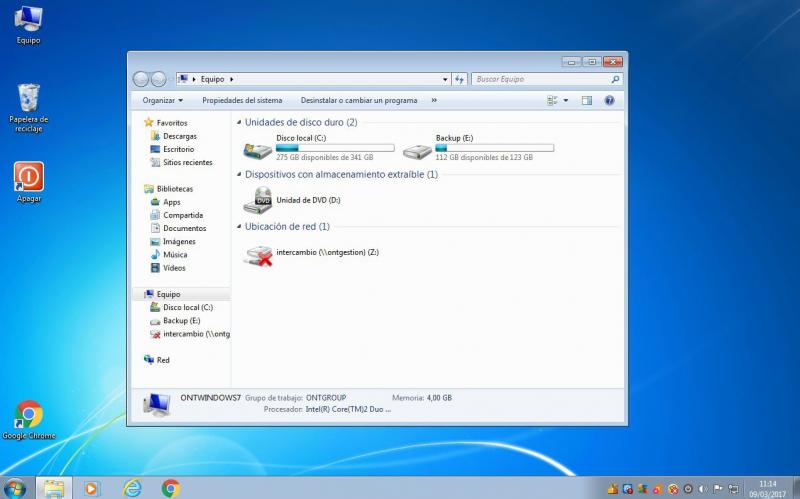Open the Disco local (C:) drive icon
The width and height of the screenshot is (800, 499).
[258, 151]
